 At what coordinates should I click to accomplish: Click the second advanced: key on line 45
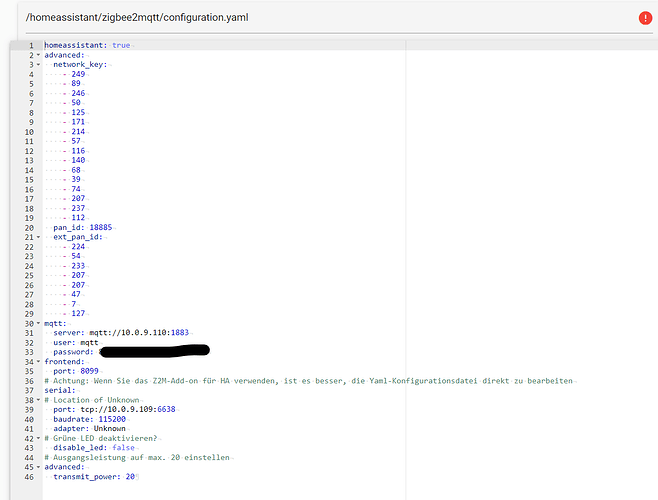(64, 467)
